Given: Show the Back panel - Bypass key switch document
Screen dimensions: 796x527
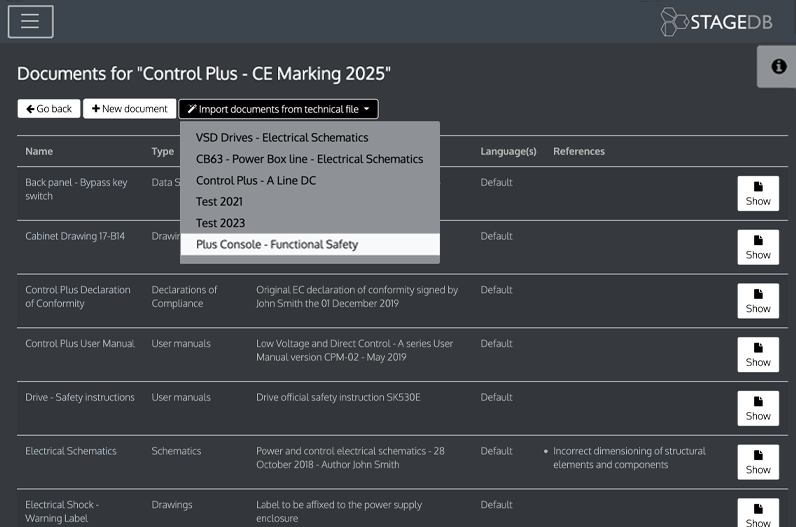Looking at the screenshot, I should click(x=757, y=193).
